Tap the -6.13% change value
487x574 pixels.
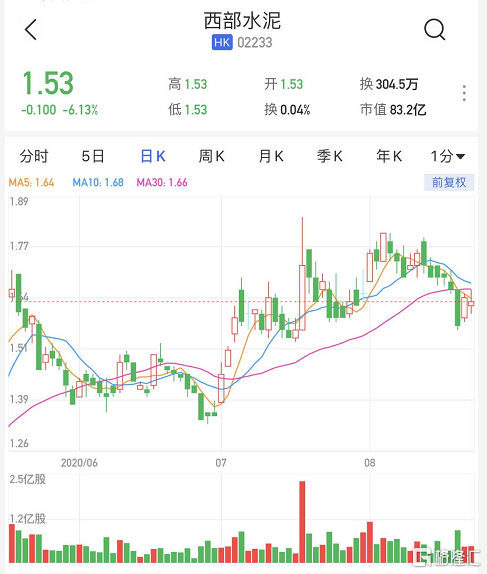point(81,110)
